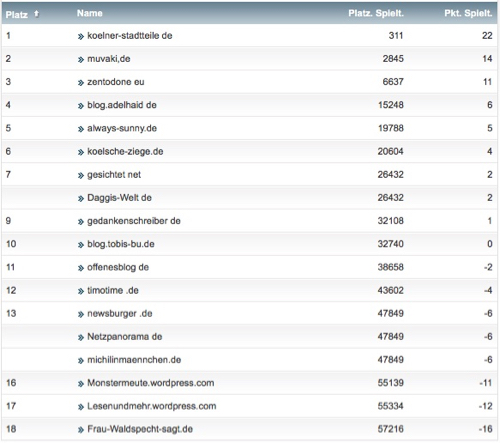Click the arrow icon before koelner-stadtteile de
The image size is (500, 443).
point(81,37)
